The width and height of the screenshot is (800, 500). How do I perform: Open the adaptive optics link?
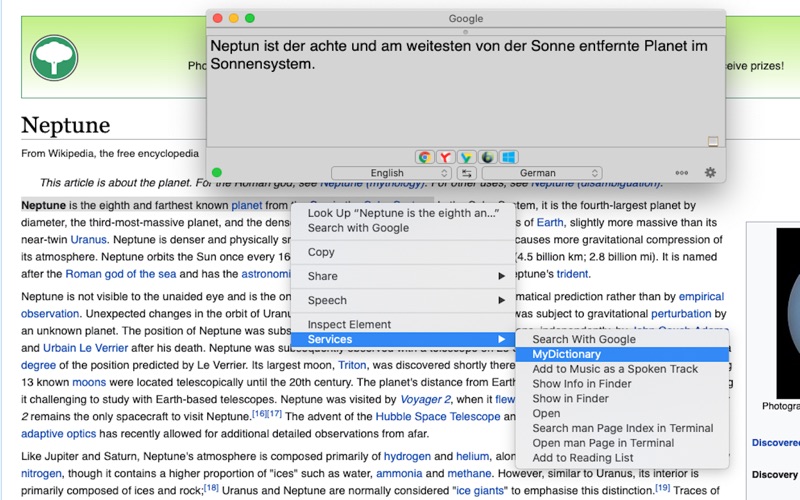click(x=58, y=434)
